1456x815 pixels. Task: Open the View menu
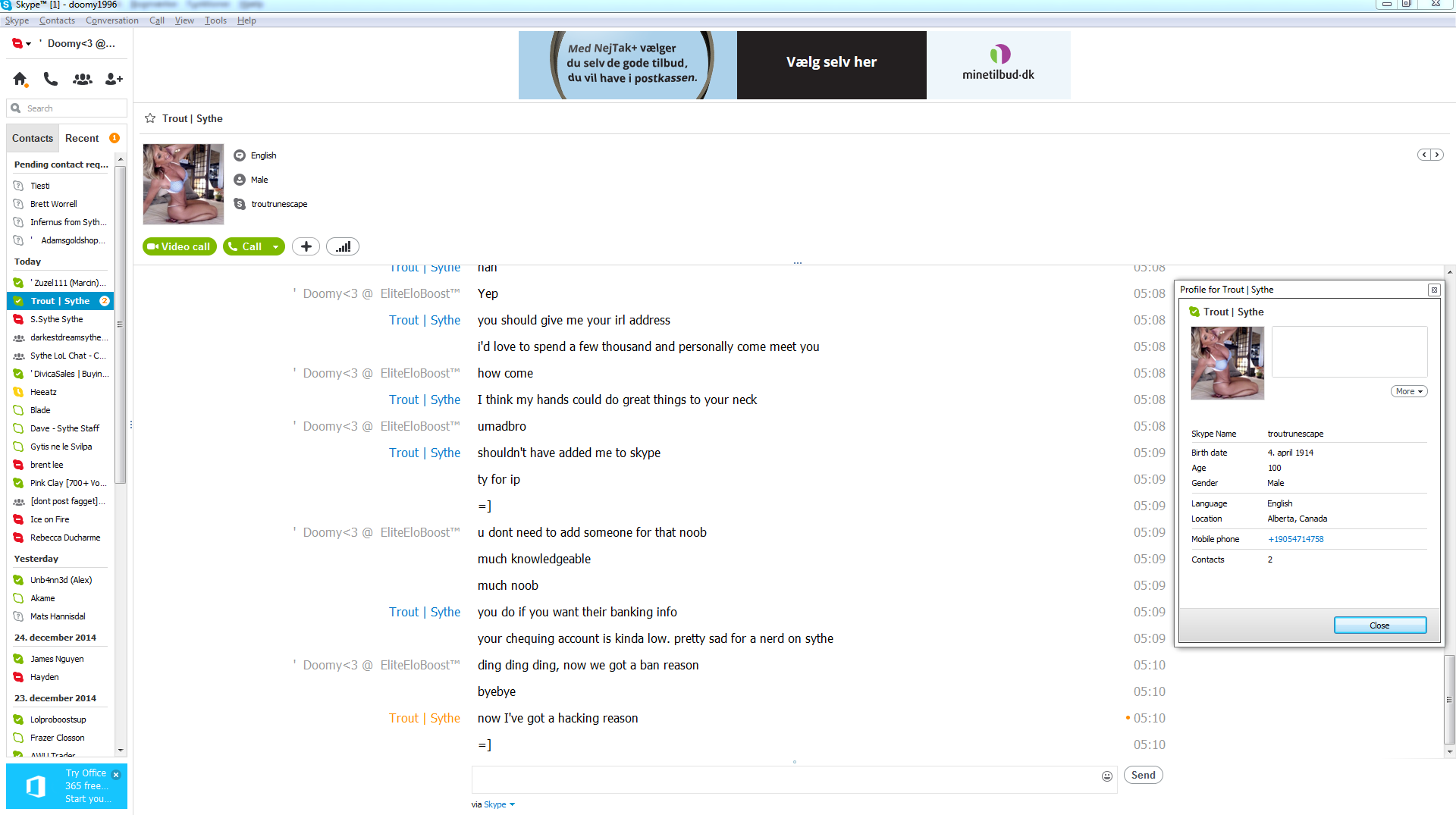[184, 20]
